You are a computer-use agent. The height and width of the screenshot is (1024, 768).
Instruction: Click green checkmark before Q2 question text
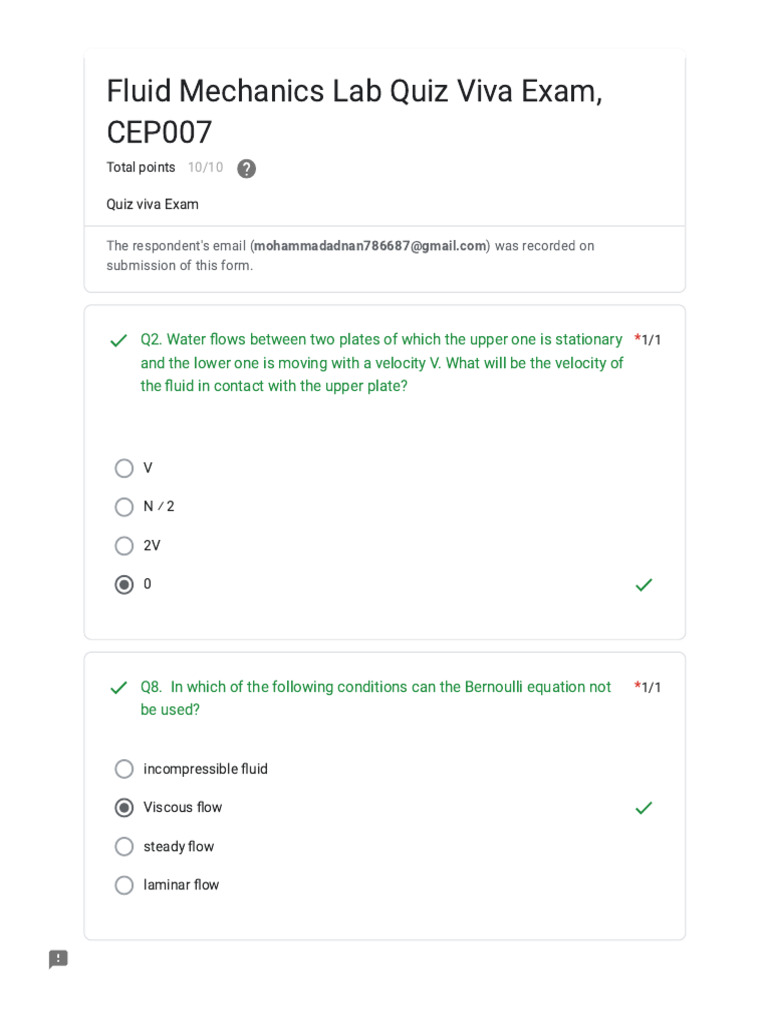119,340
